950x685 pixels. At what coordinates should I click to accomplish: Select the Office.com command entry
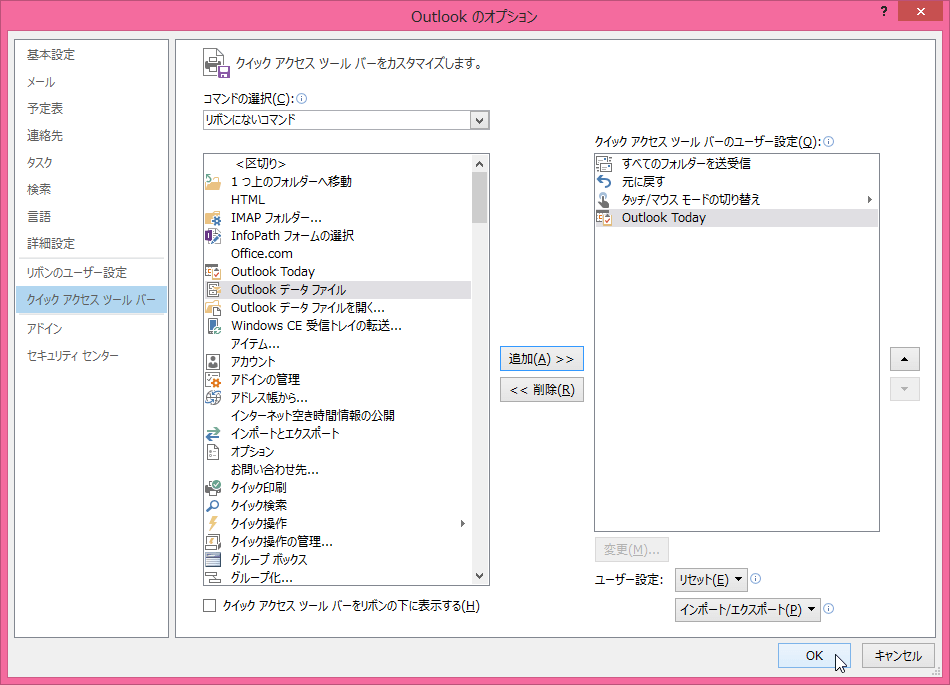coord(337,254)
